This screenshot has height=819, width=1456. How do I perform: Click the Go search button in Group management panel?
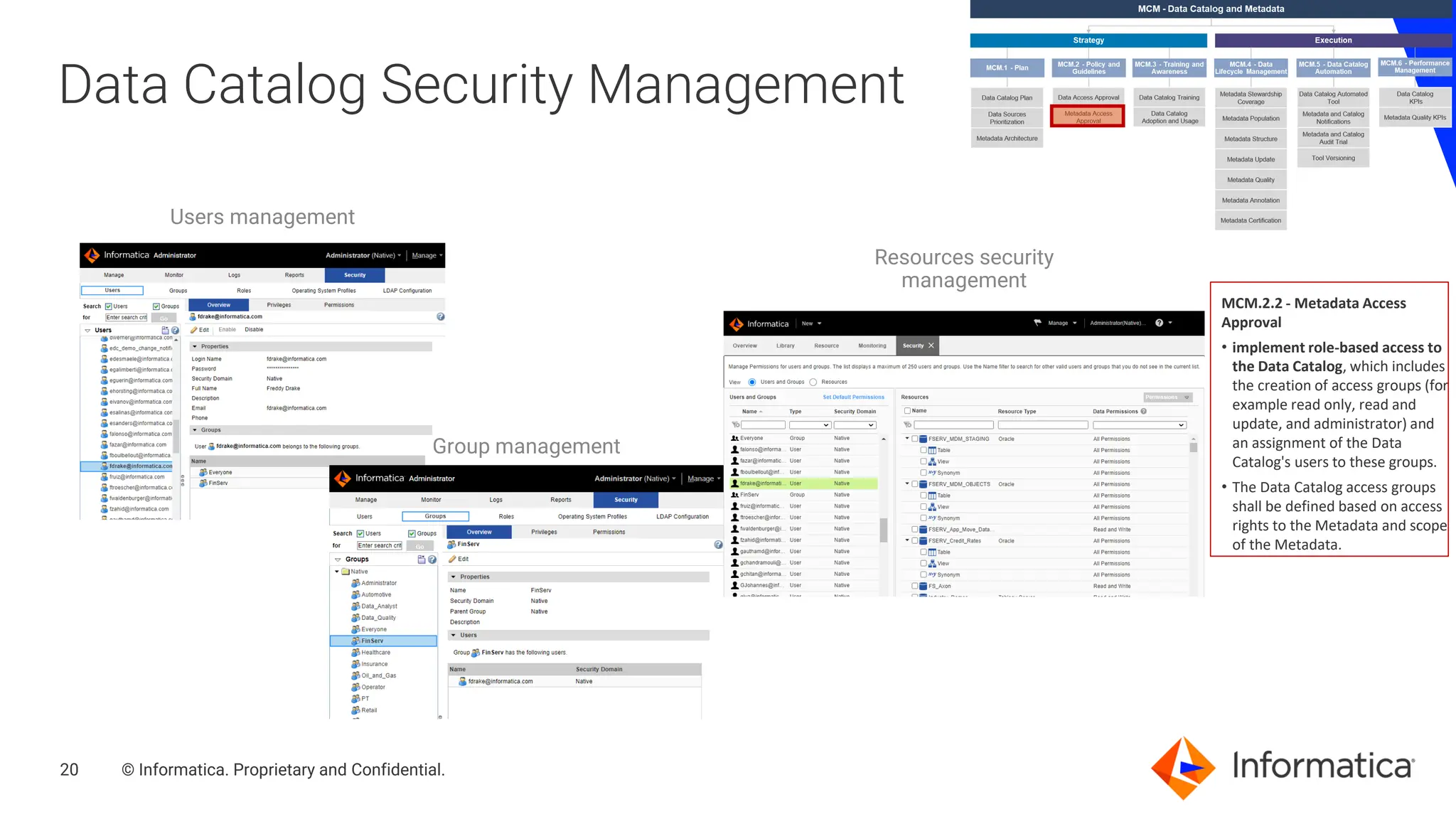[x=420, y=546]
